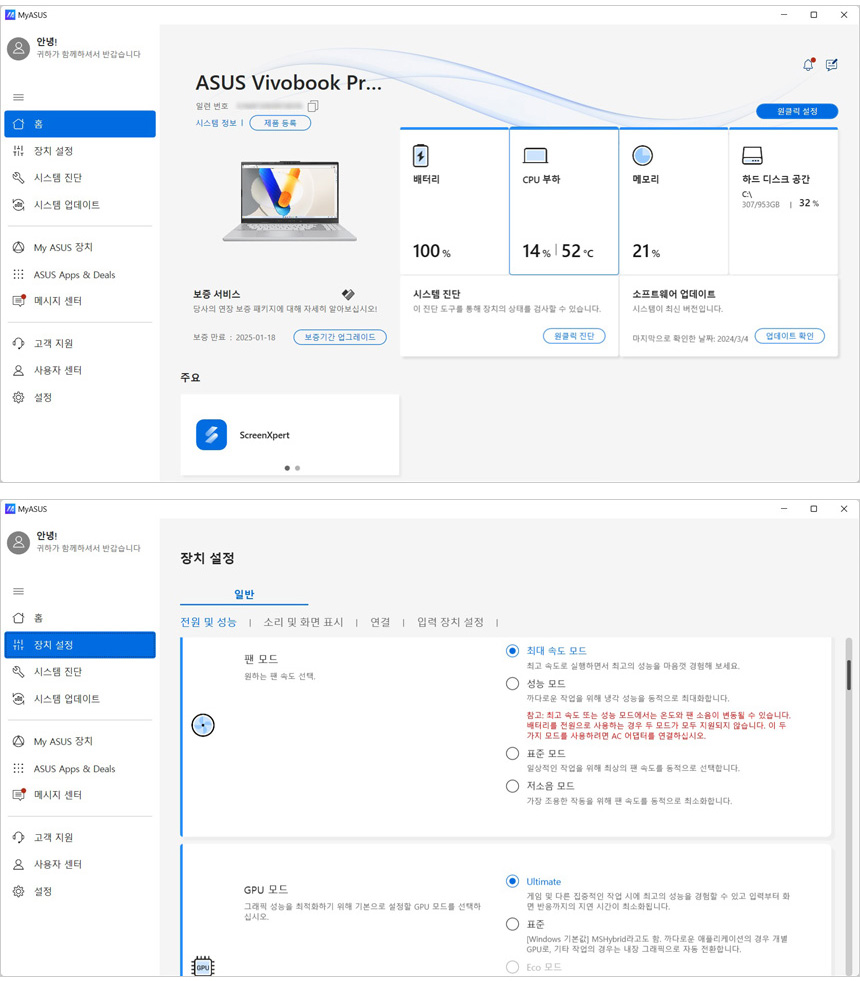This screenshot has height=981, width=860.
Task: Open the 전원 및 성능 section
Action: [x=208, y=623]
